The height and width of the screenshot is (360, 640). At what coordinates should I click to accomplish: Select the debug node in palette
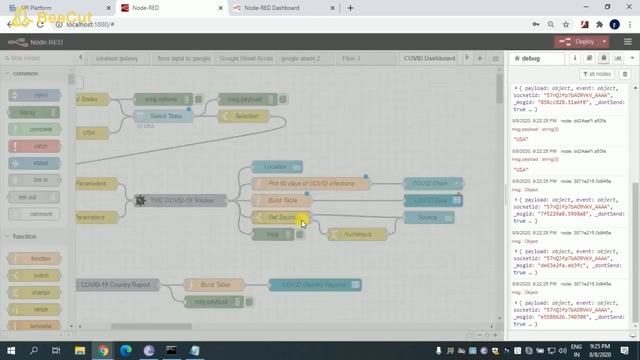(34, 112)
